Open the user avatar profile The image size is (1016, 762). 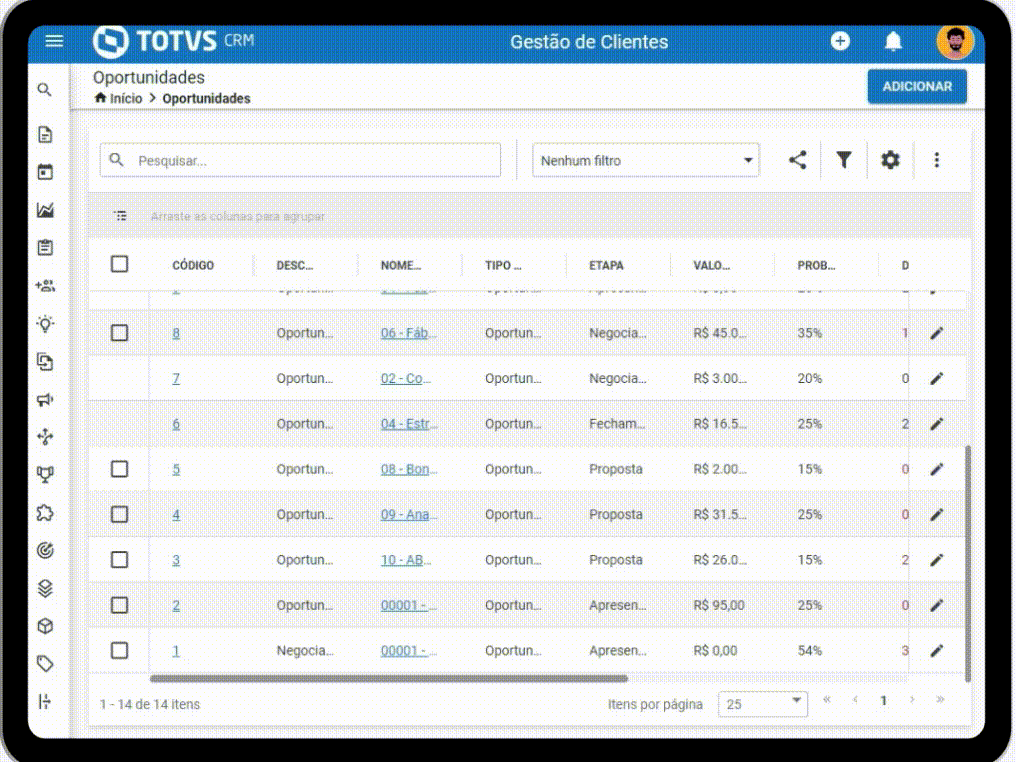point(954,42)
